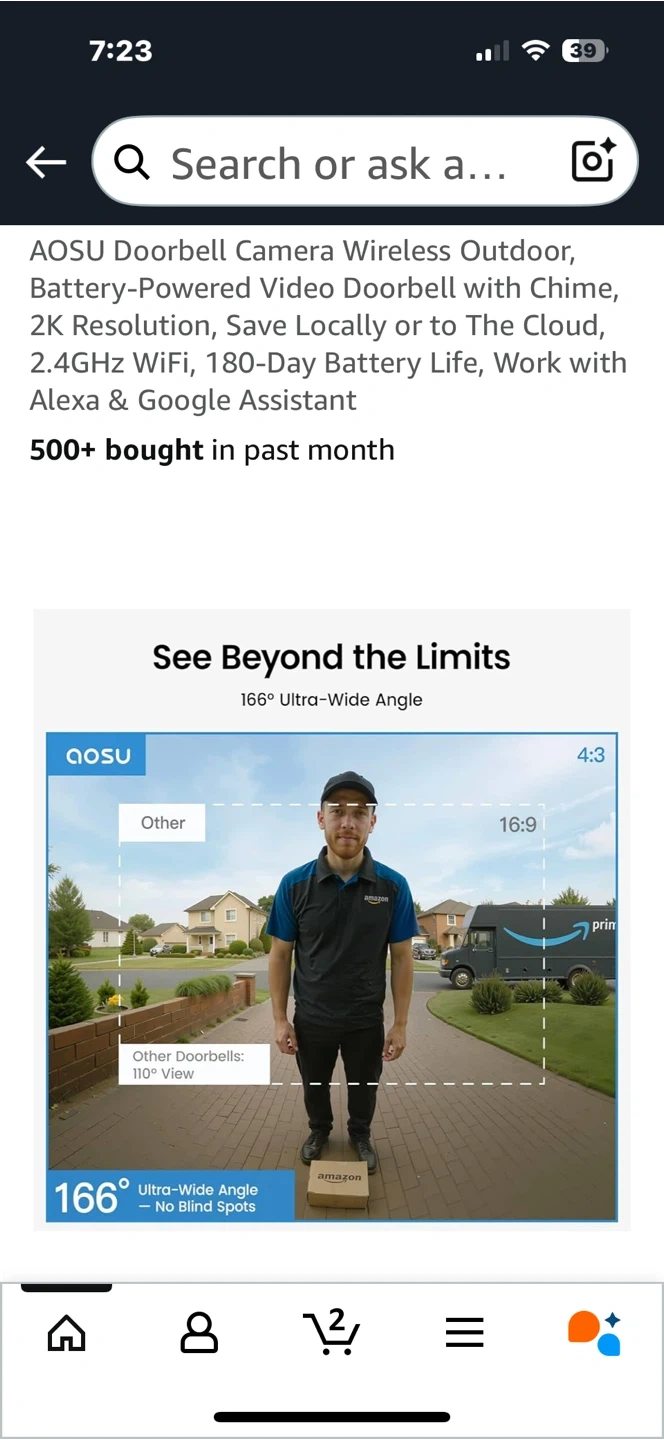Open the shopping cart with 2 items
Image resolution: width=664 pixels, height=1440 pixels.
tap(331, 1332)
